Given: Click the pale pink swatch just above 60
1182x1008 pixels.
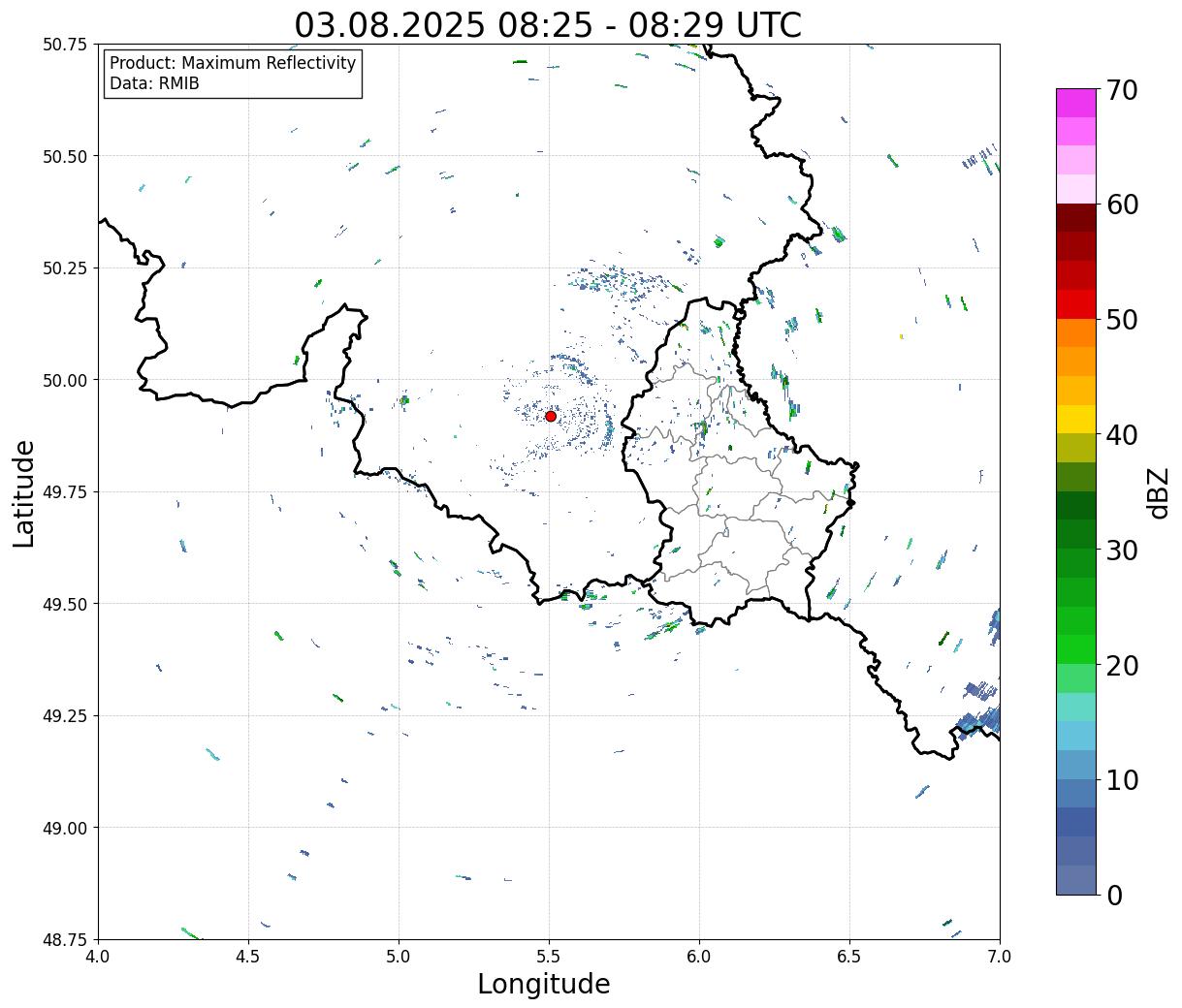Looking at the screenshot, I should coord(1076,189).
